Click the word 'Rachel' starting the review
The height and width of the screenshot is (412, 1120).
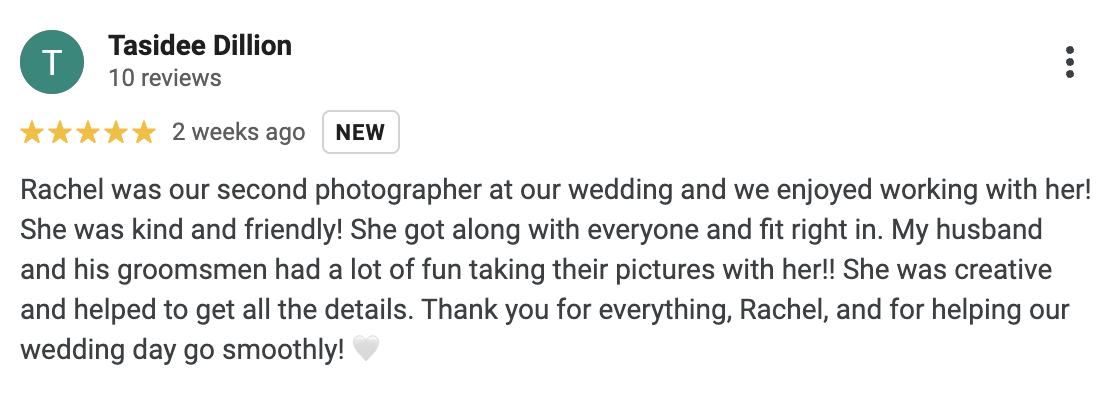pyautogui.click(x=62, y=190)
